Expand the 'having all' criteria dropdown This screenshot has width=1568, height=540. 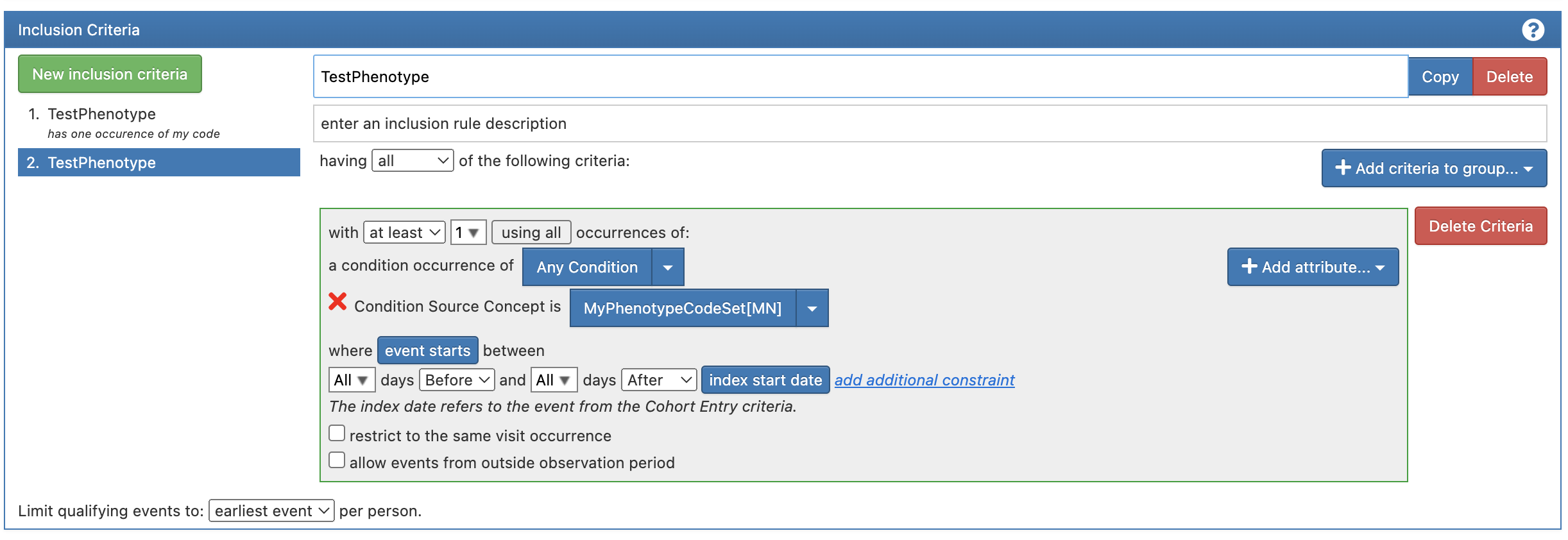pyautogui.click(x=413, y=160)
